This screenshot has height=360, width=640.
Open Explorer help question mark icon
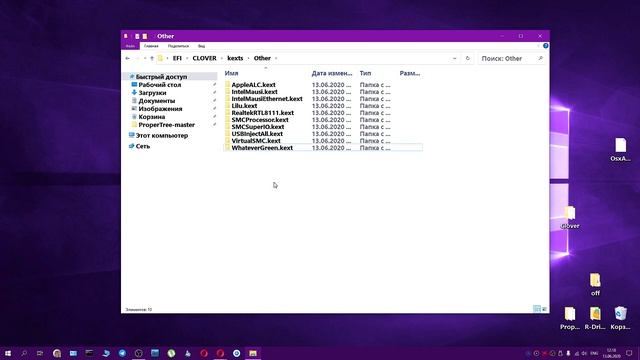tap(545, 46)
